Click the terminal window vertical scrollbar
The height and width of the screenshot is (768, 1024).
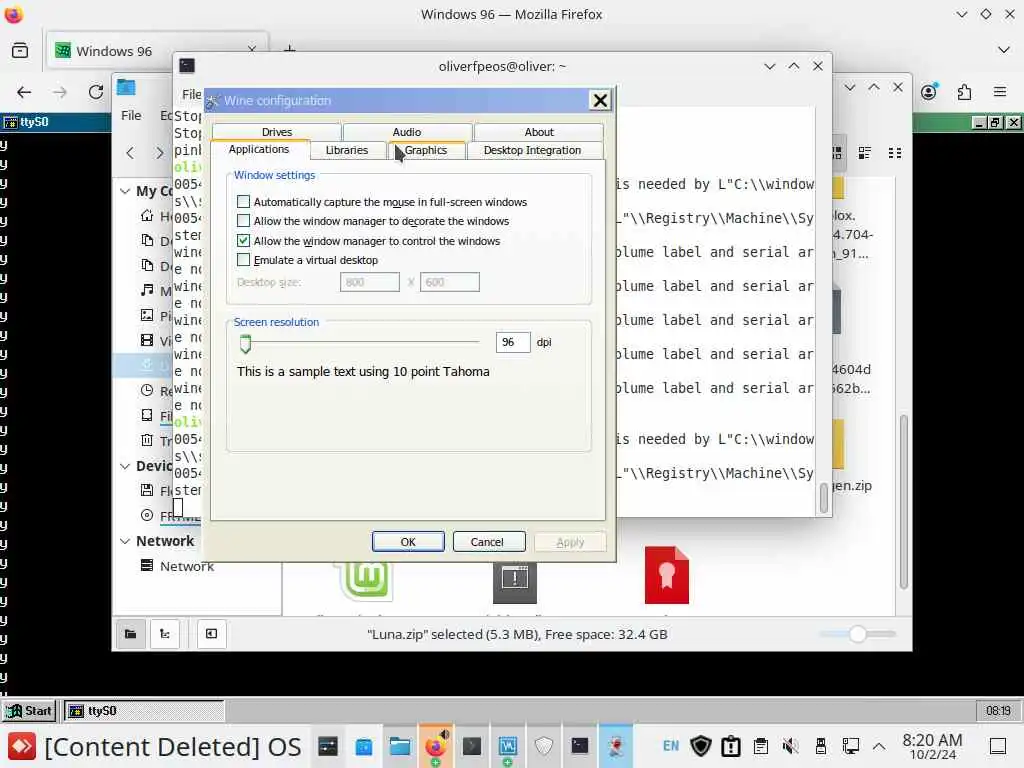(824, 498)
